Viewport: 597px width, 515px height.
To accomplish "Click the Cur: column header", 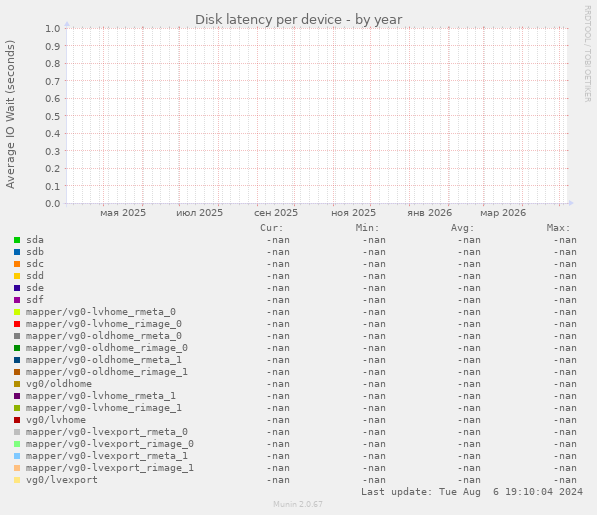I will point(272,228).
